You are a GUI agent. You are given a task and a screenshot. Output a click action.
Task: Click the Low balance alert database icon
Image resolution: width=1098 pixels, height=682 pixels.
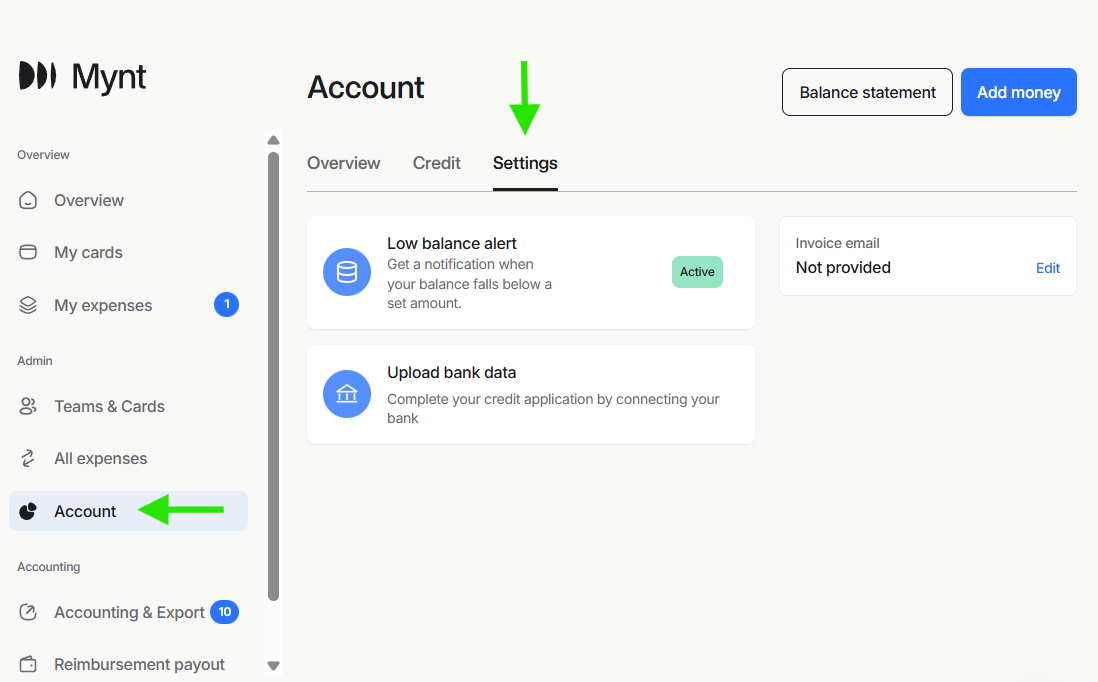(x=346, y=271)
